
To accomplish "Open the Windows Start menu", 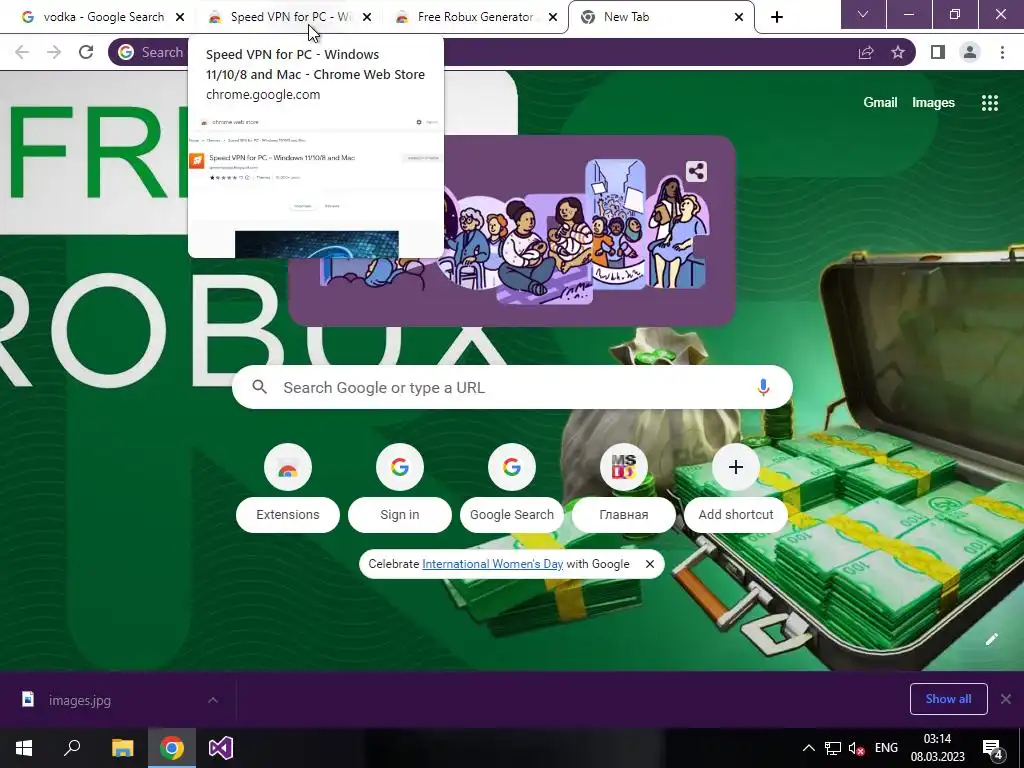I will pyautogui.click(x=24, y=748).
